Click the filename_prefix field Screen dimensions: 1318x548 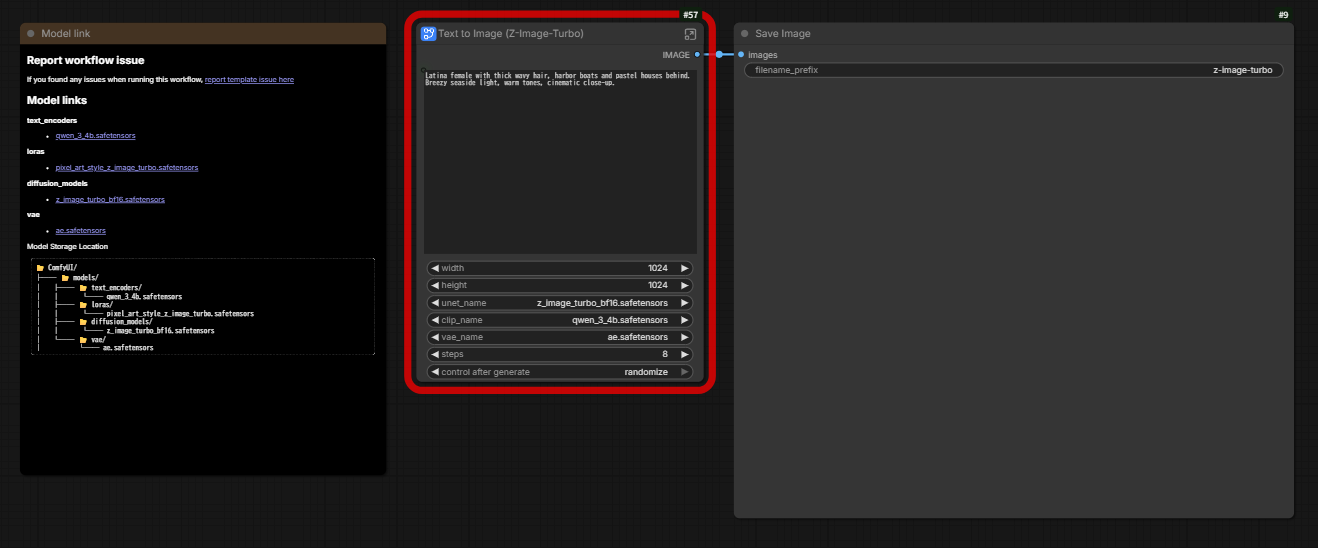[x=1013, y=70]
